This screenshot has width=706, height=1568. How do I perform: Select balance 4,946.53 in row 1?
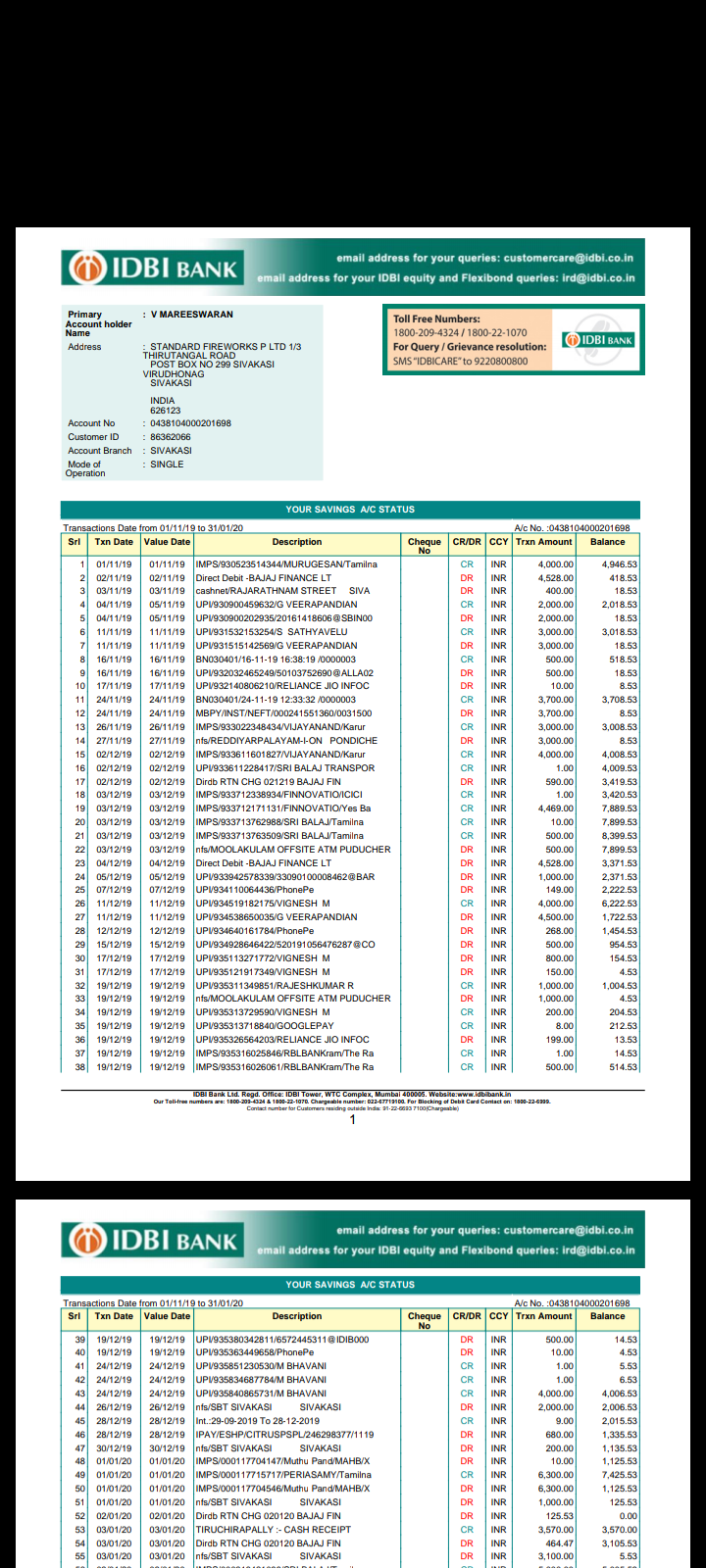tap(620, 564)
